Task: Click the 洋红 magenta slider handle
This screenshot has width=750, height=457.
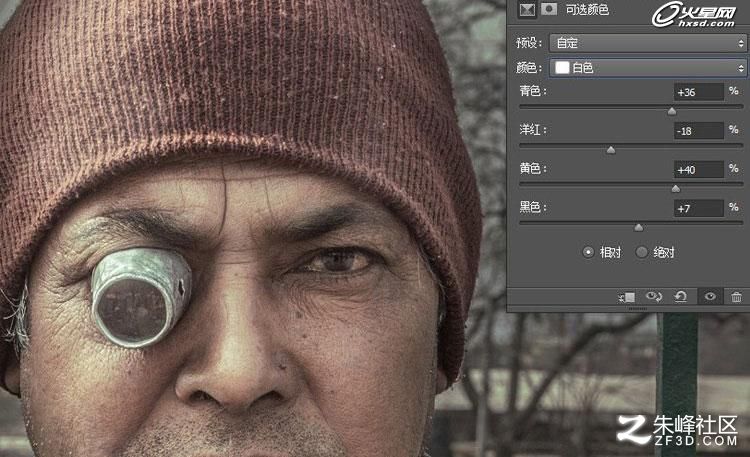Action: (611, 150)
